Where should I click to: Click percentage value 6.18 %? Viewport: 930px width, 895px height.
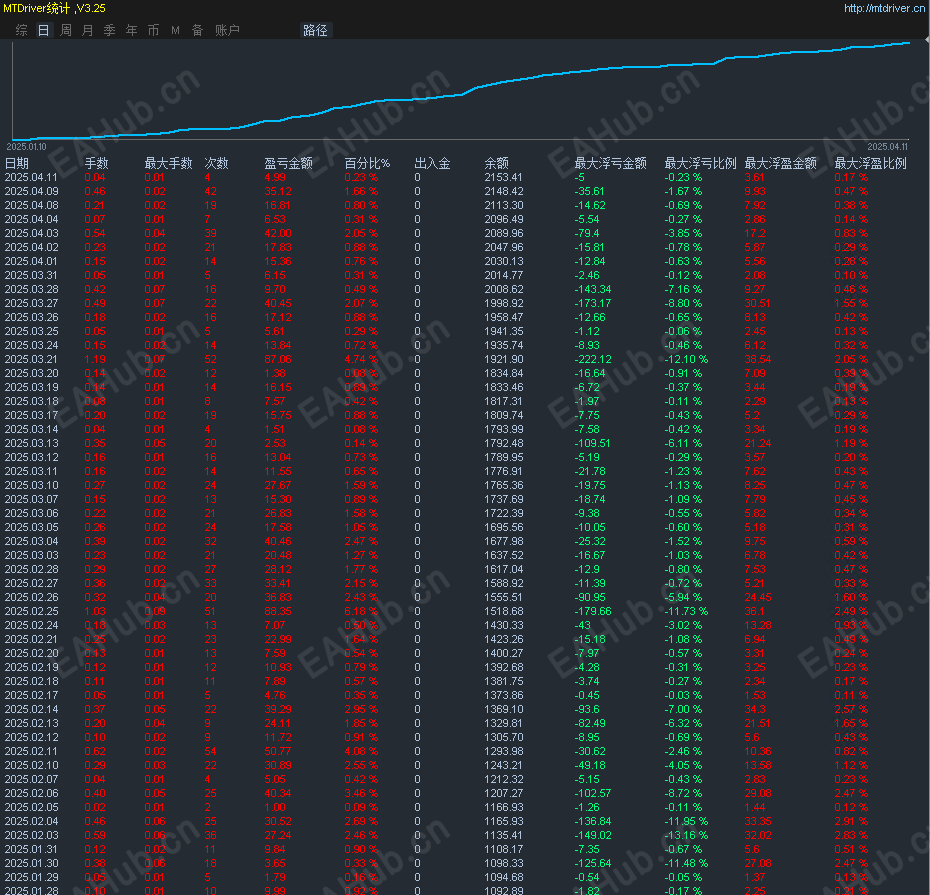pos(361,611)
